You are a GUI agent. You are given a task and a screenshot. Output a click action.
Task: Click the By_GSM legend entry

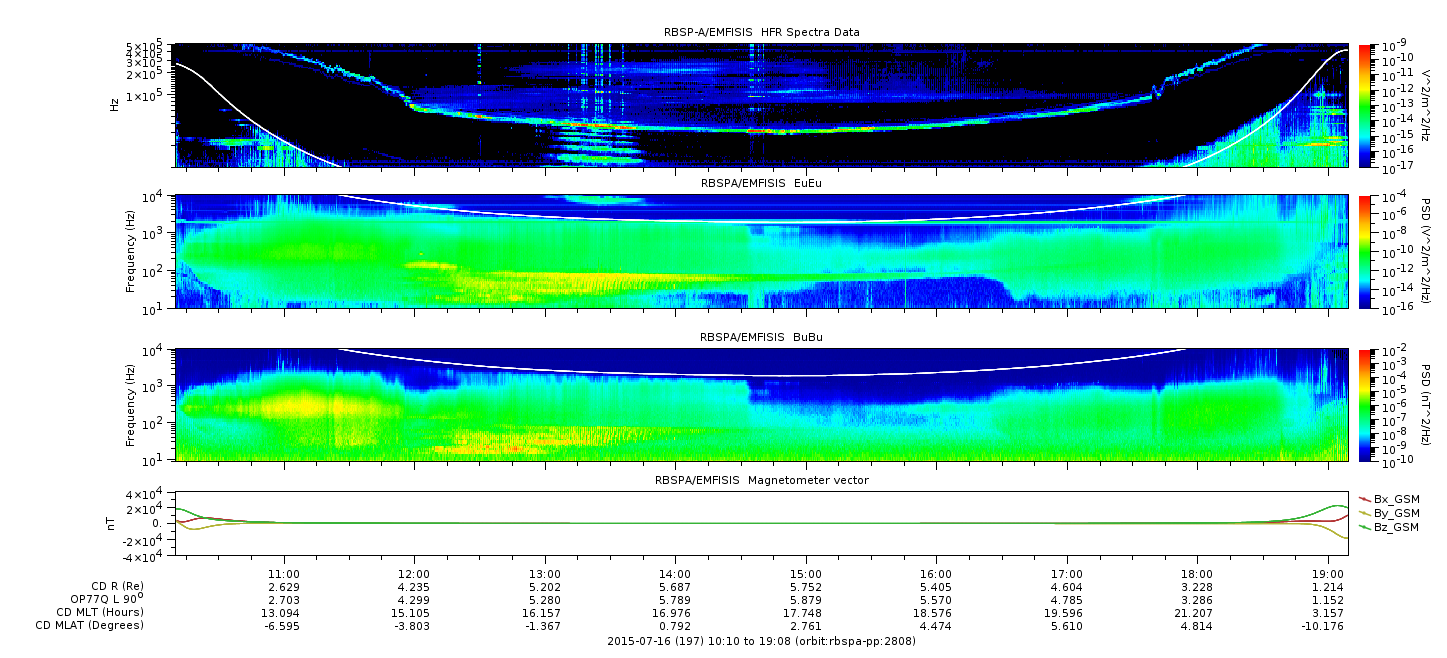click(x=1395, y=513)
